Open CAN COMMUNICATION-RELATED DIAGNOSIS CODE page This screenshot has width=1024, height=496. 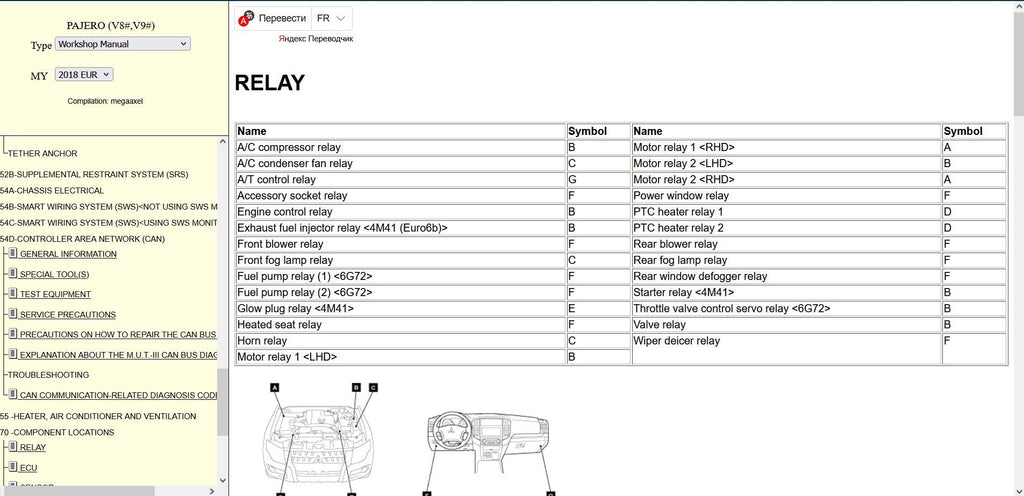(x=118, y=395)
